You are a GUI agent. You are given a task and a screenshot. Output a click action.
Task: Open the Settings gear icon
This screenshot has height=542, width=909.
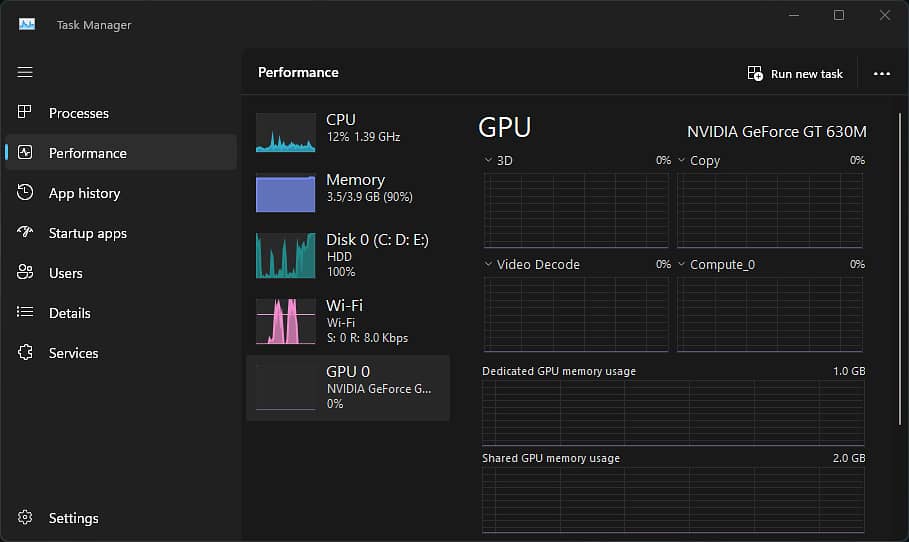click(26, 518)
